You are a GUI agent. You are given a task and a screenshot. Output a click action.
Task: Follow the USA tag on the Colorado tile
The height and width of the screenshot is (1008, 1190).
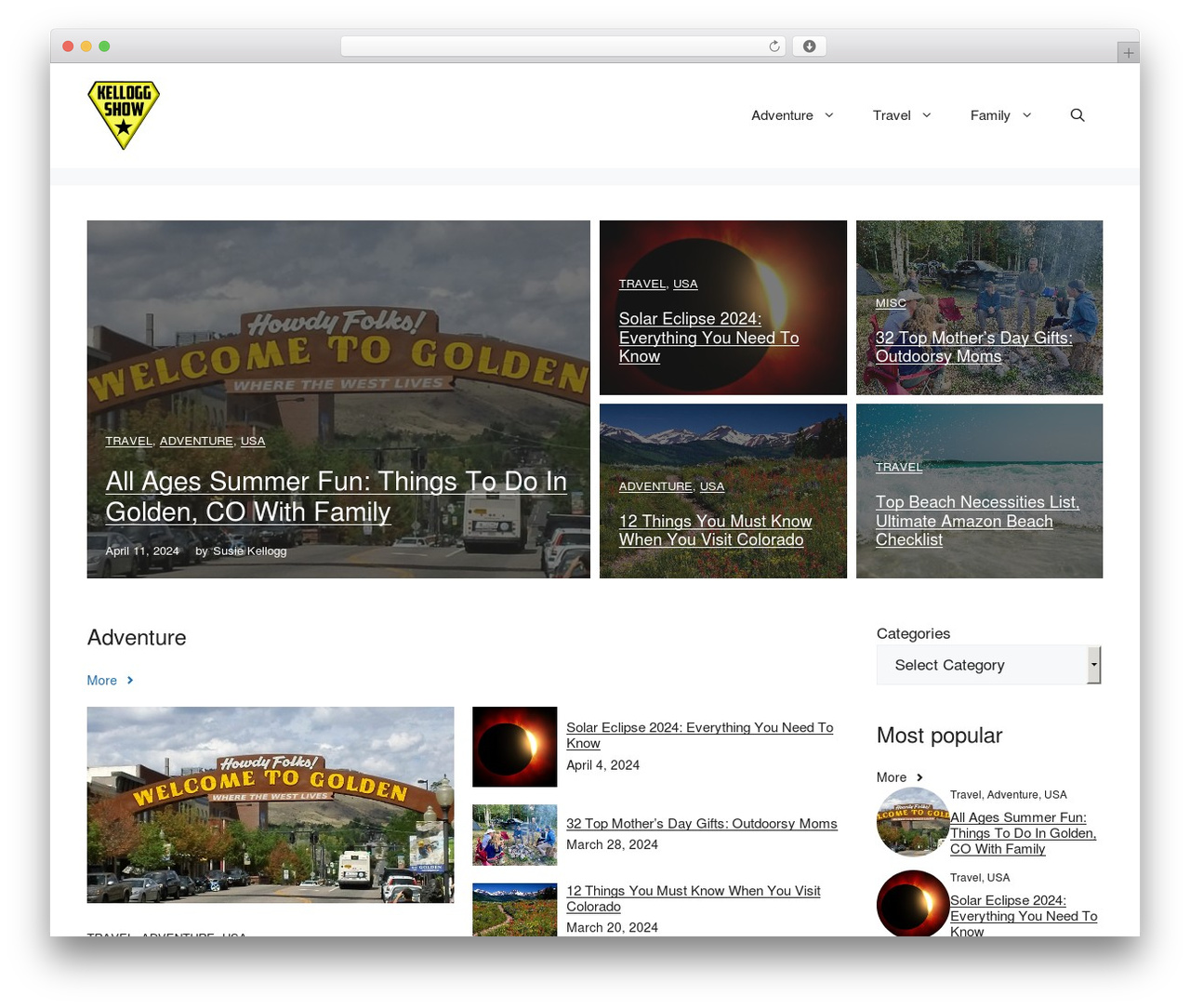coord(712,486)
